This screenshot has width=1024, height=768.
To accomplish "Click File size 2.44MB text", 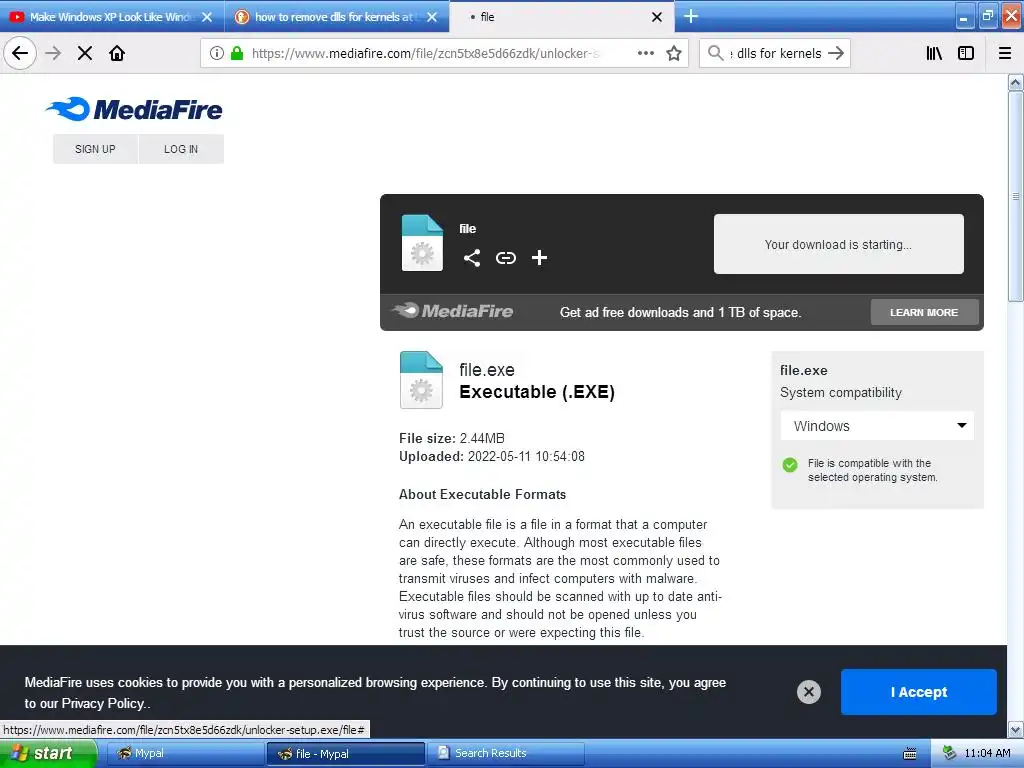I will pyautogui.click(x=452, y=438).
